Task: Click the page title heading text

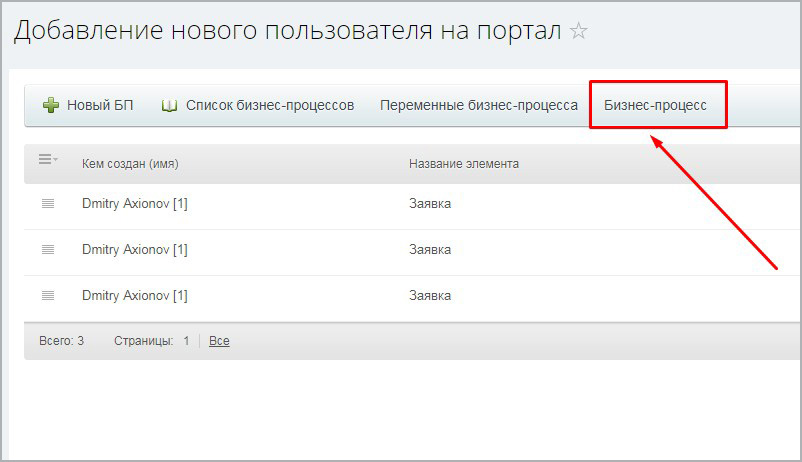Action: (287, 31)
